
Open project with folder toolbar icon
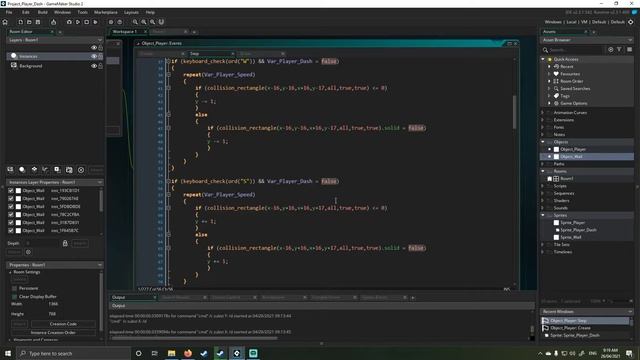pos(29,22)
